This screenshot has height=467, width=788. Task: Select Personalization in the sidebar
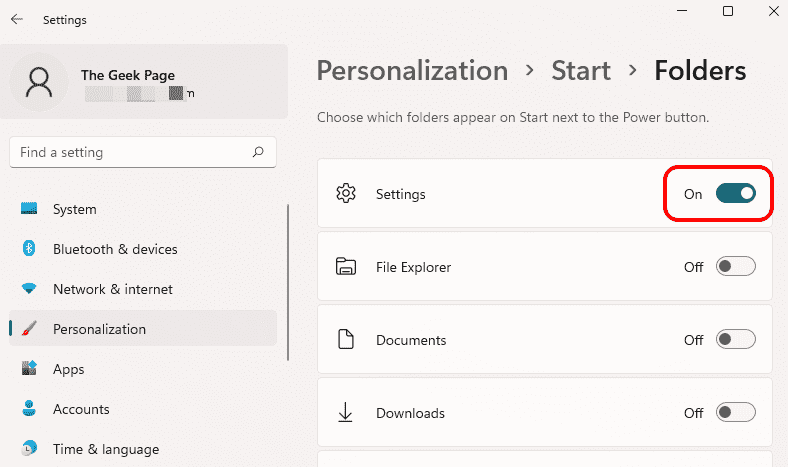tap(143, 328)
